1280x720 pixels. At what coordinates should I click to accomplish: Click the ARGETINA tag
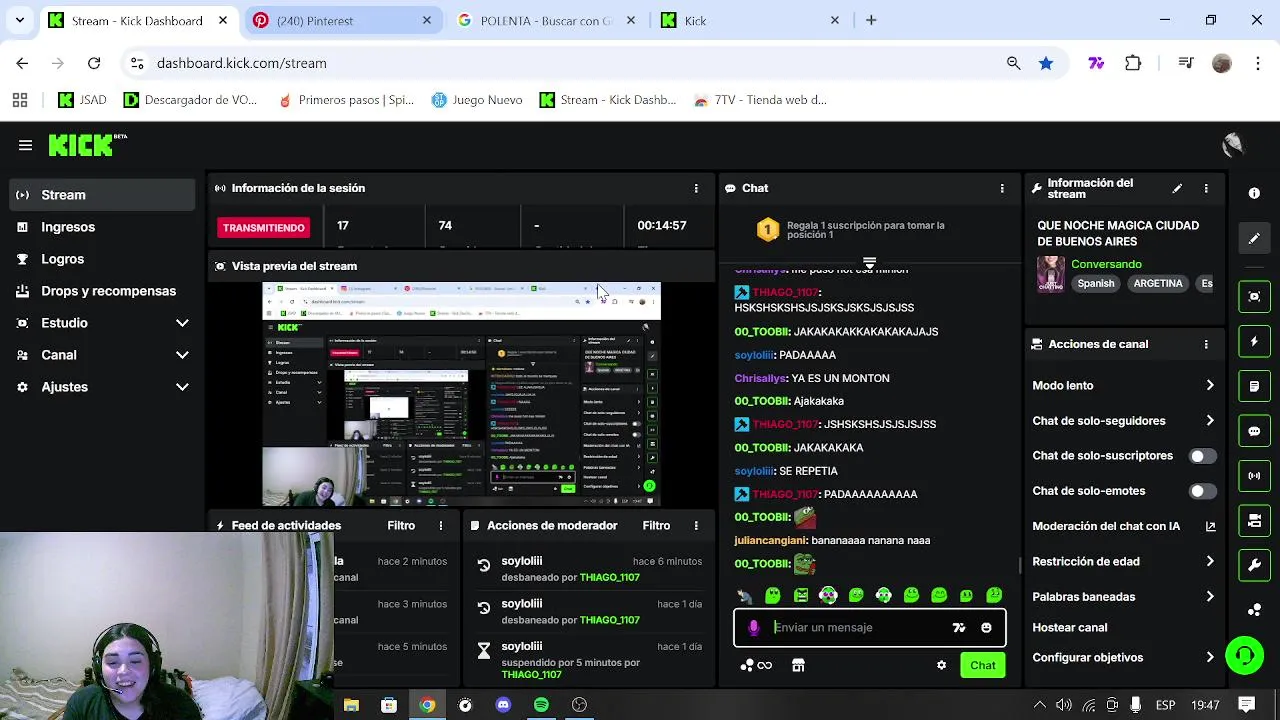1158,283
